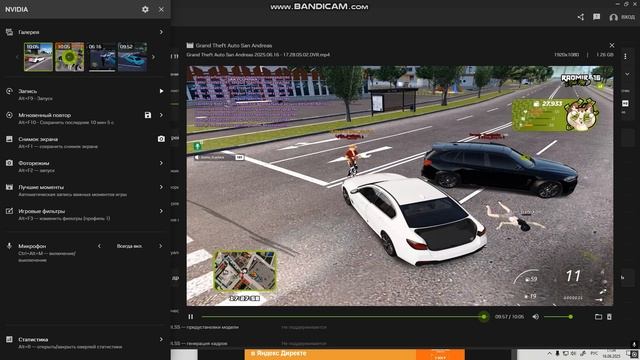Switch microphone mode to previous option
The width and height of the screenshot is (640, 360).
pyautogui.click(x=99, y=246)
